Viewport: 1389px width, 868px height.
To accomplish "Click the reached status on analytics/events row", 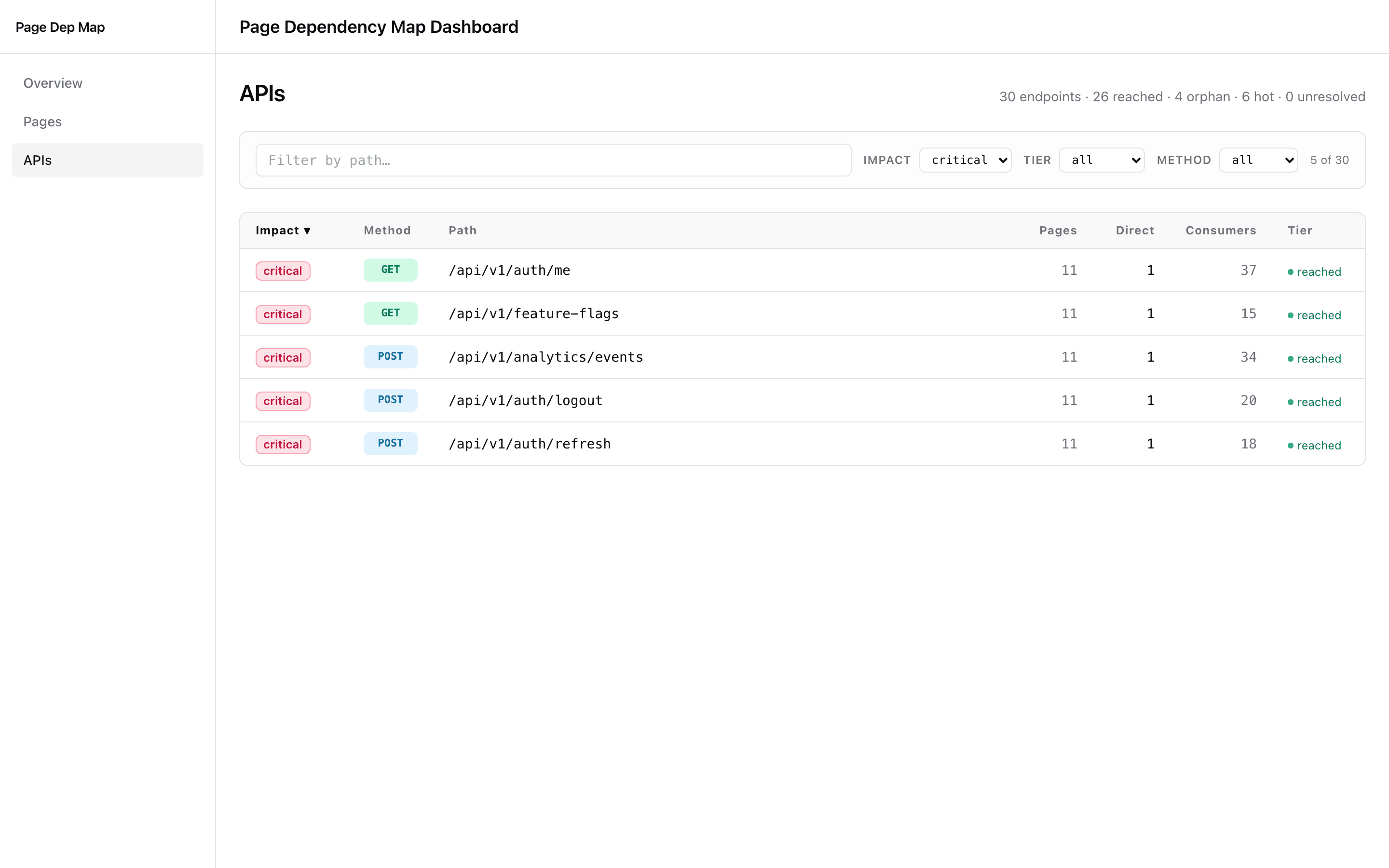I will [x=1314, y=359].
